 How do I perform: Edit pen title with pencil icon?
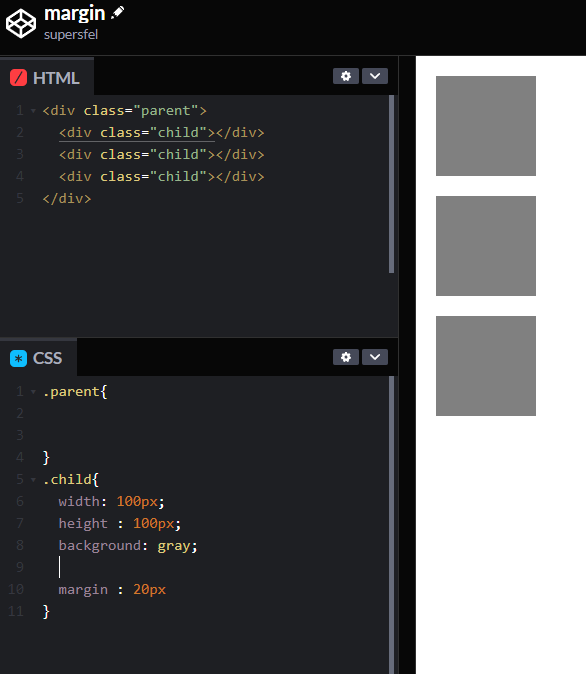pyautogui.click(x=117, y=12)
